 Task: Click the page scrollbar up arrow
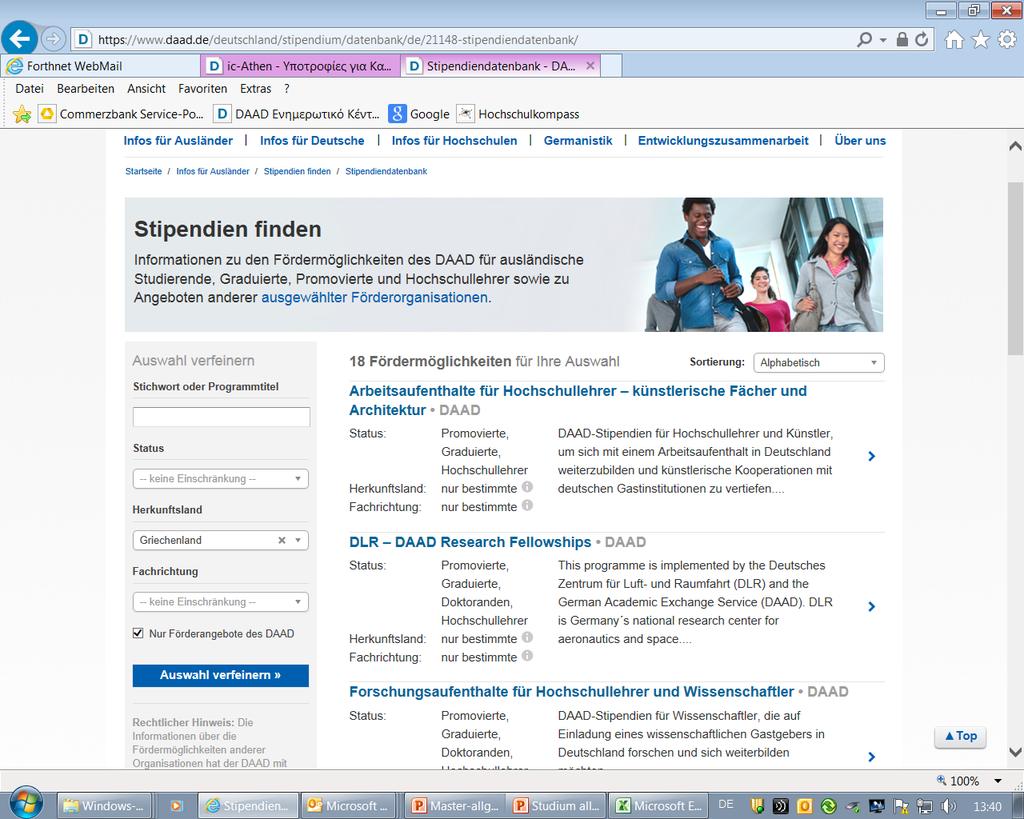point(1016,146)
